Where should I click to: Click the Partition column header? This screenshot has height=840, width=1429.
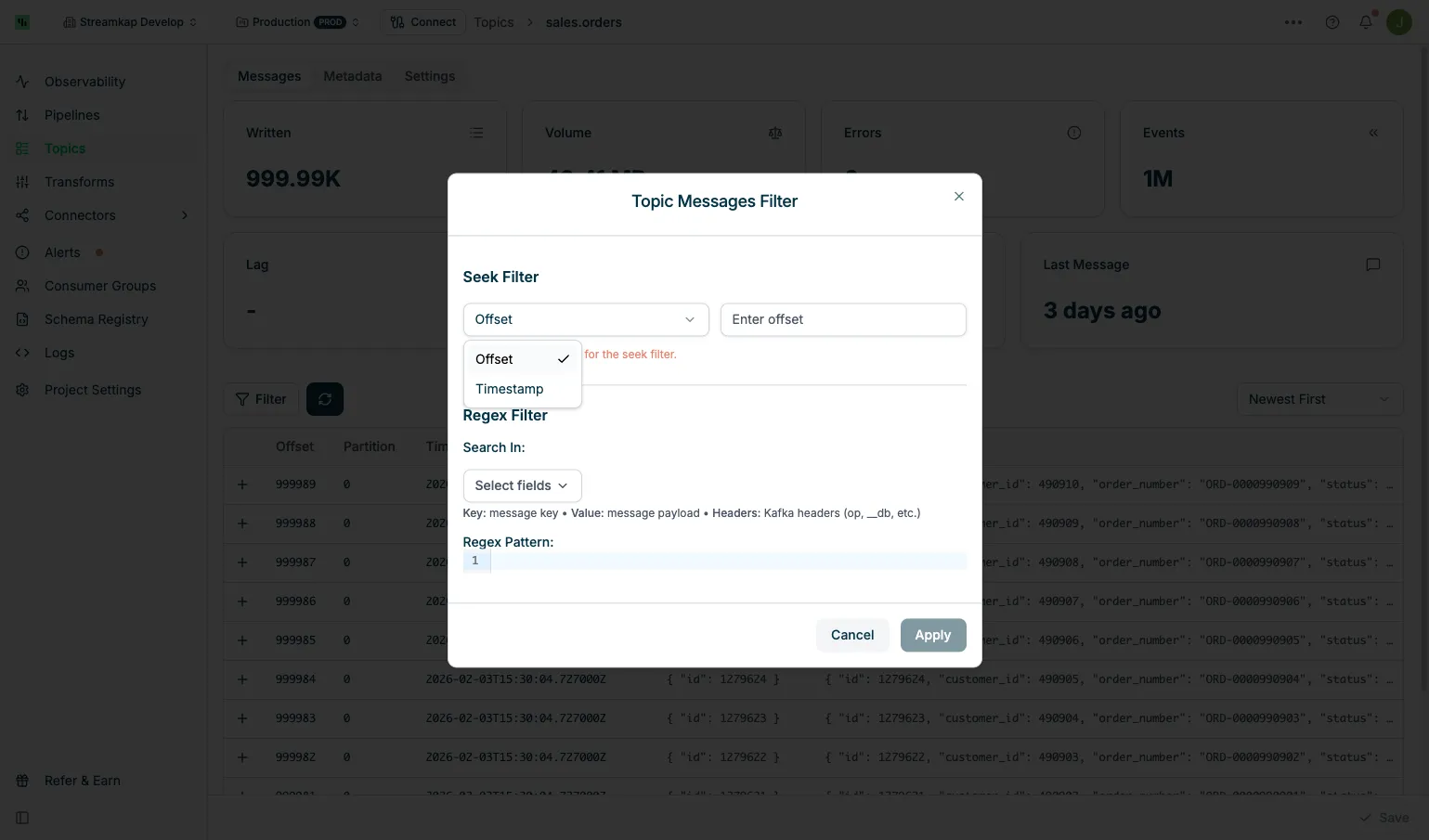click(x=370, y=446)
